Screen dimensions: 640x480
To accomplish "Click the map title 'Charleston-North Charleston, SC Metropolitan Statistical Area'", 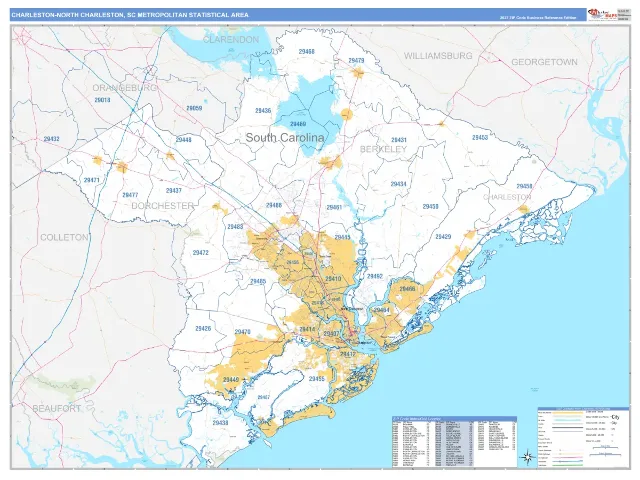I will 130,15.
